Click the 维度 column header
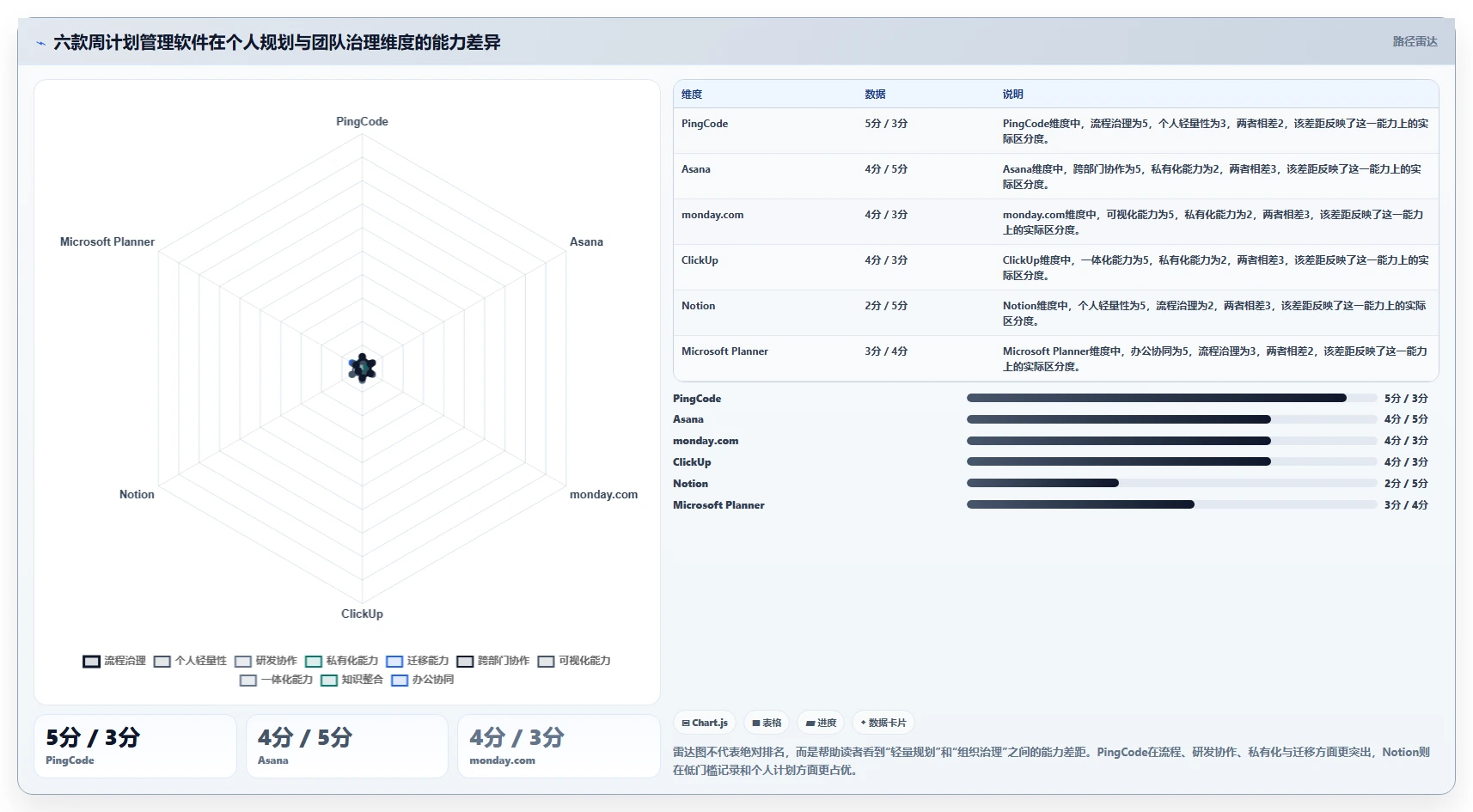1473x812 pixels. point(692,95)
